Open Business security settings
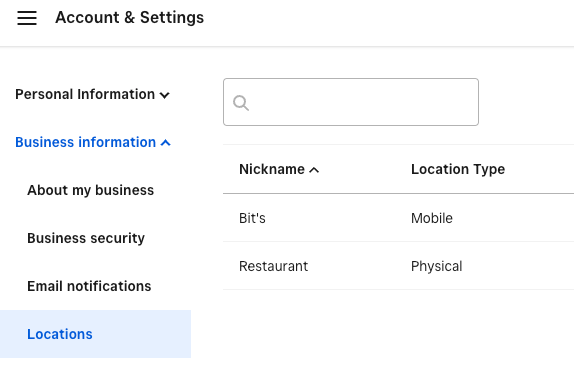Screen dimensions: 574x366 point(86,238)
